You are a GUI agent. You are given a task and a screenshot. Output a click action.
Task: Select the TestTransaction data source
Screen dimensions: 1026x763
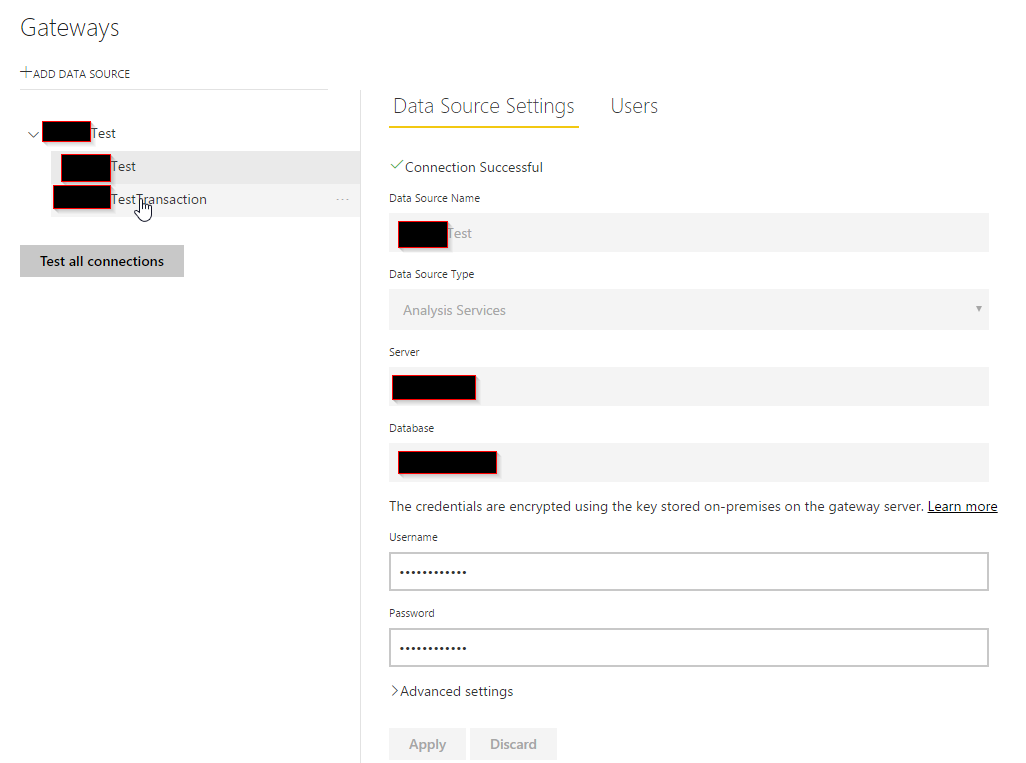pyautogui.click(x=205, y=200)
